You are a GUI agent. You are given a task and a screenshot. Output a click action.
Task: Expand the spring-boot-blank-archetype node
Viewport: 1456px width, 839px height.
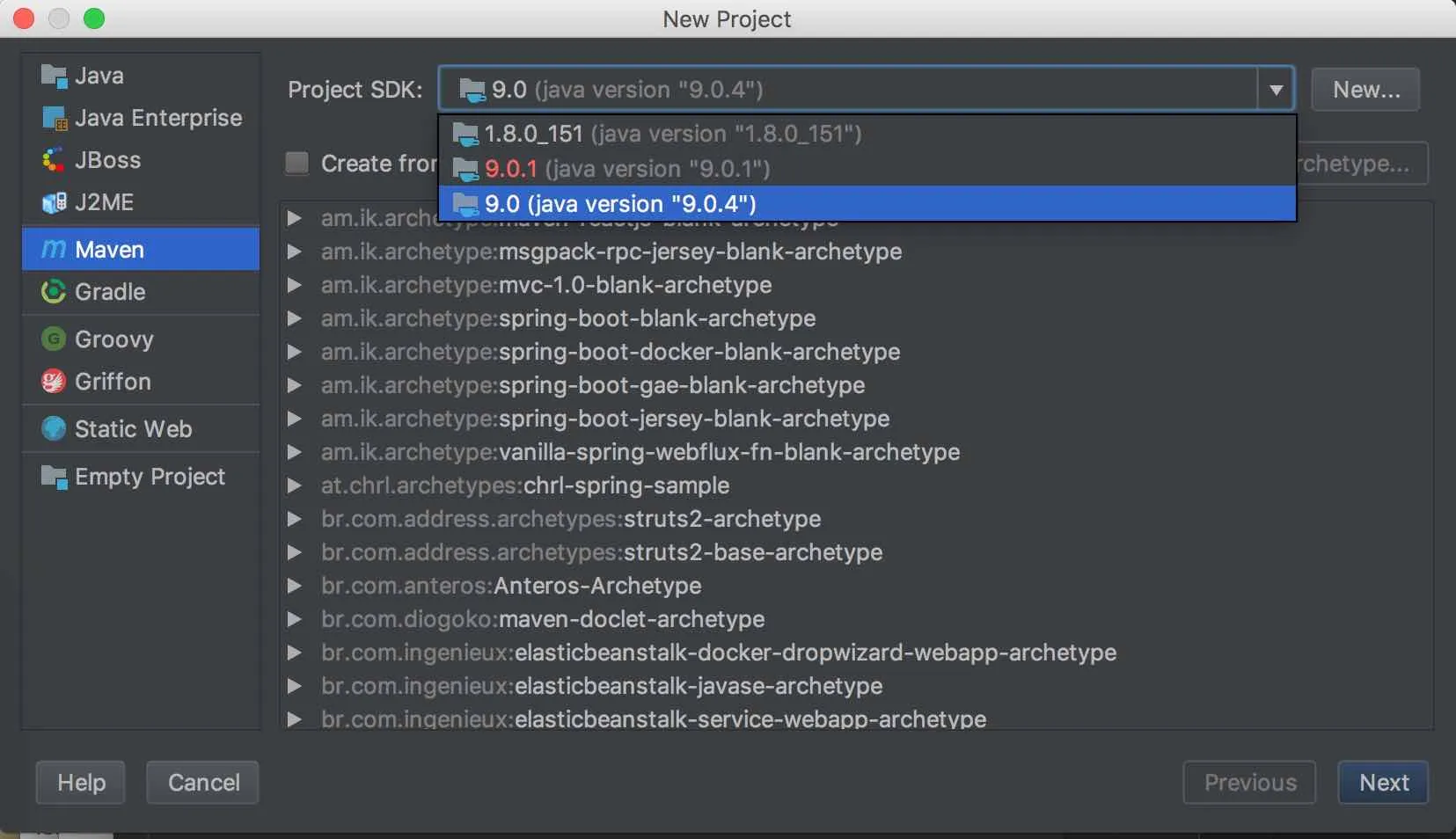(x=295, y=318)
